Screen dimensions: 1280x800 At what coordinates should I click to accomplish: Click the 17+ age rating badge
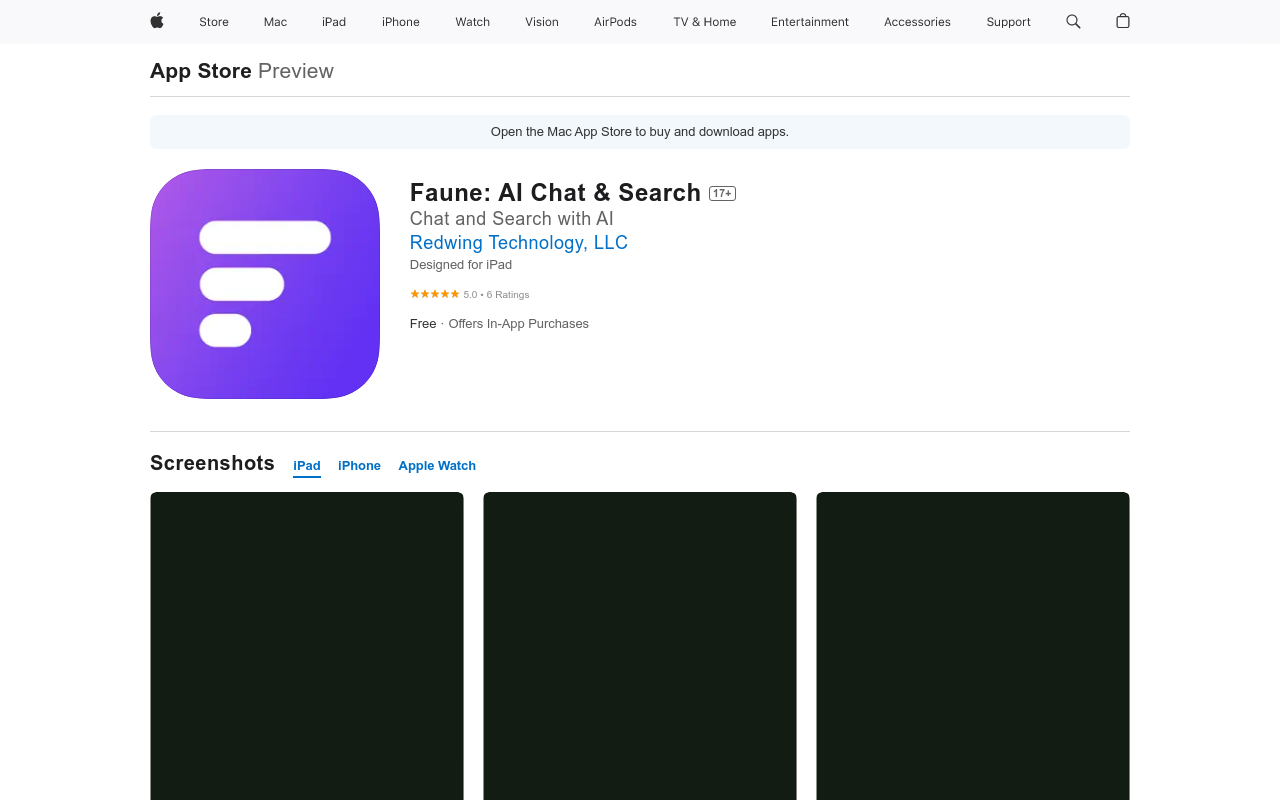[722, 193]
